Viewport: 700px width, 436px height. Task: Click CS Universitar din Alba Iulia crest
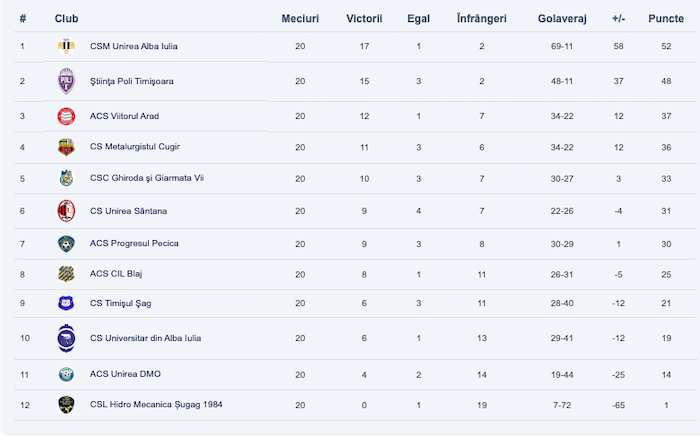[x=66, y=338]
